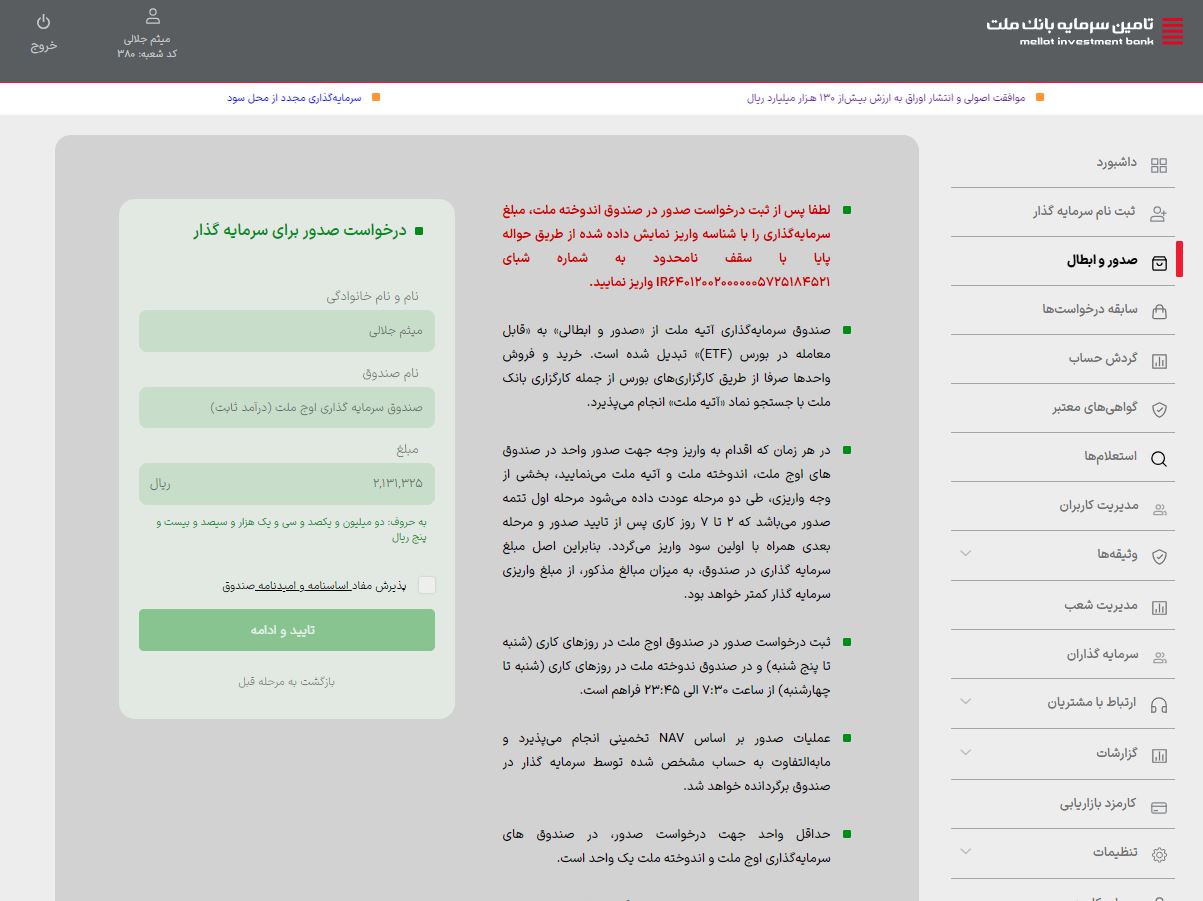Click the user profile icon
The height and width of the screenshot is (901, 1203).
pos(153,16)
